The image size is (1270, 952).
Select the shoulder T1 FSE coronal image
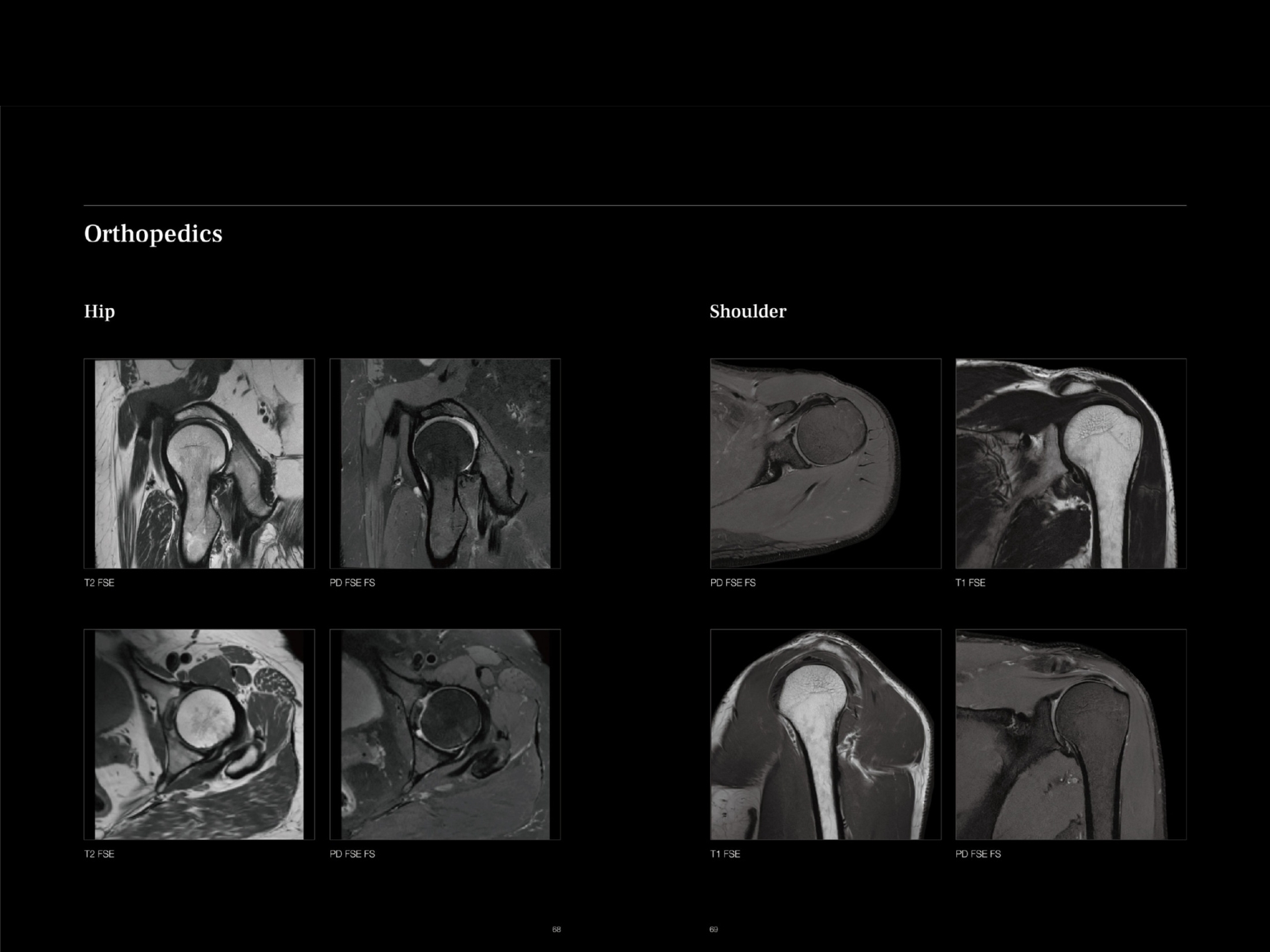coord(1070,463)
